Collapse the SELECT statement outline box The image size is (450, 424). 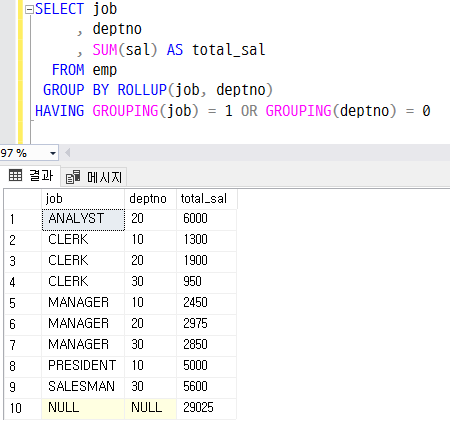(x=29, y=10)
